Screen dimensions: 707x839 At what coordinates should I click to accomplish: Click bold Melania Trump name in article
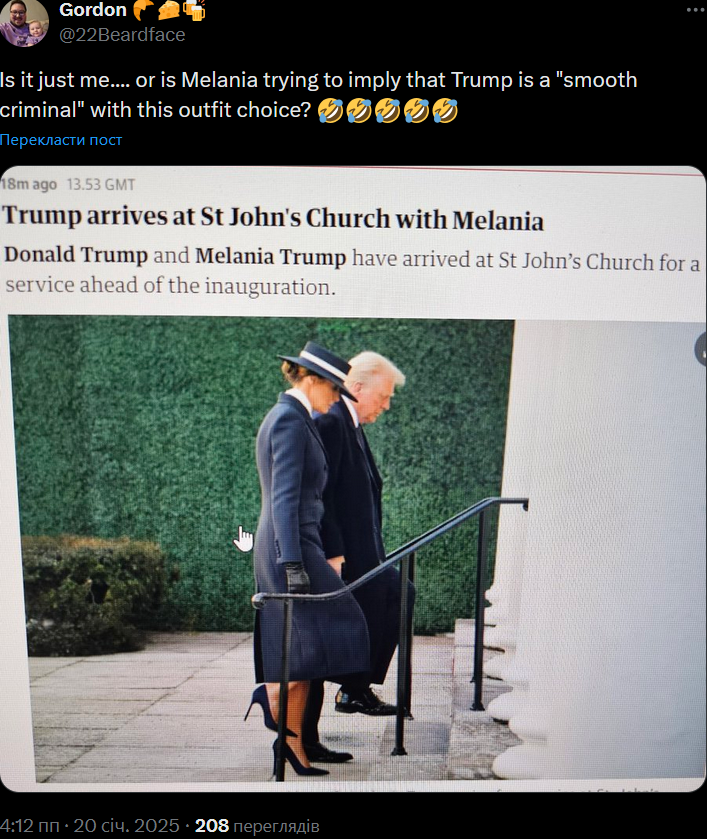pos(271,256)
